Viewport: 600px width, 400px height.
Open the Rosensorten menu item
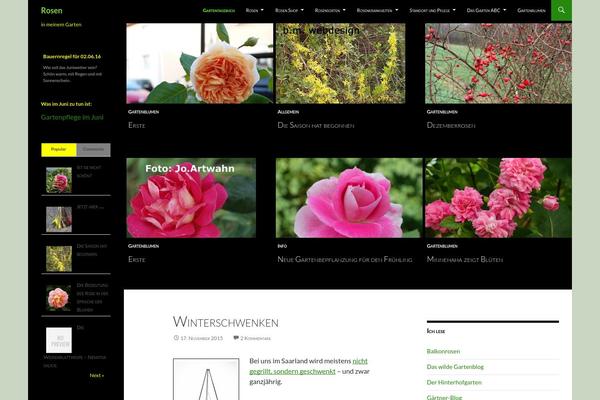[x=327, y=10]
